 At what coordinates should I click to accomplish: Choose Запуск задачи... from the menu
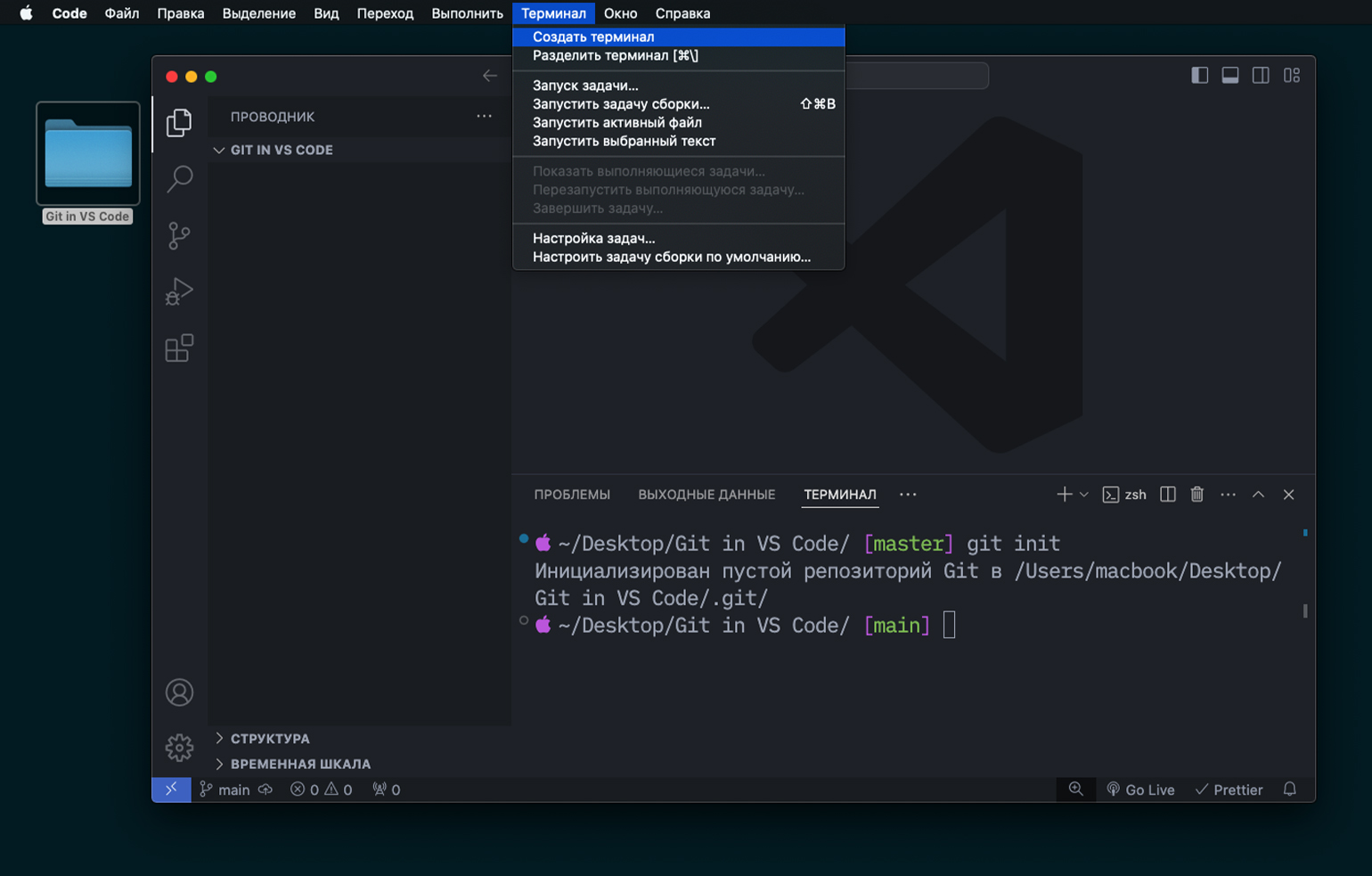pyautogui.click(x=679, y=86)
